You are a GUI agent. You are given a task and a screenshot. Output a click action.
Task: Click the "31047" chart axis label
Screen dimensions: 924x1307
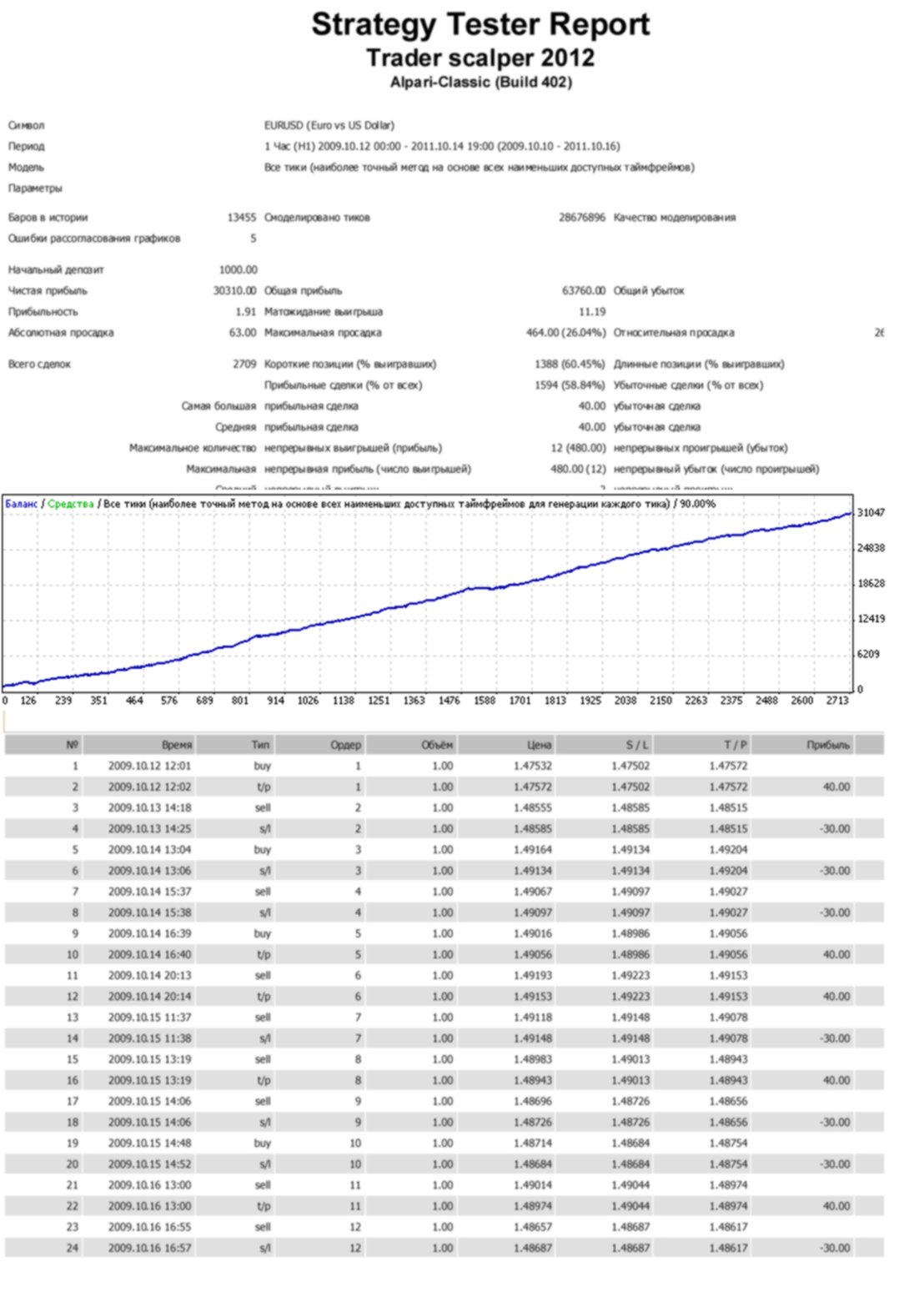[x=871, y=513]
